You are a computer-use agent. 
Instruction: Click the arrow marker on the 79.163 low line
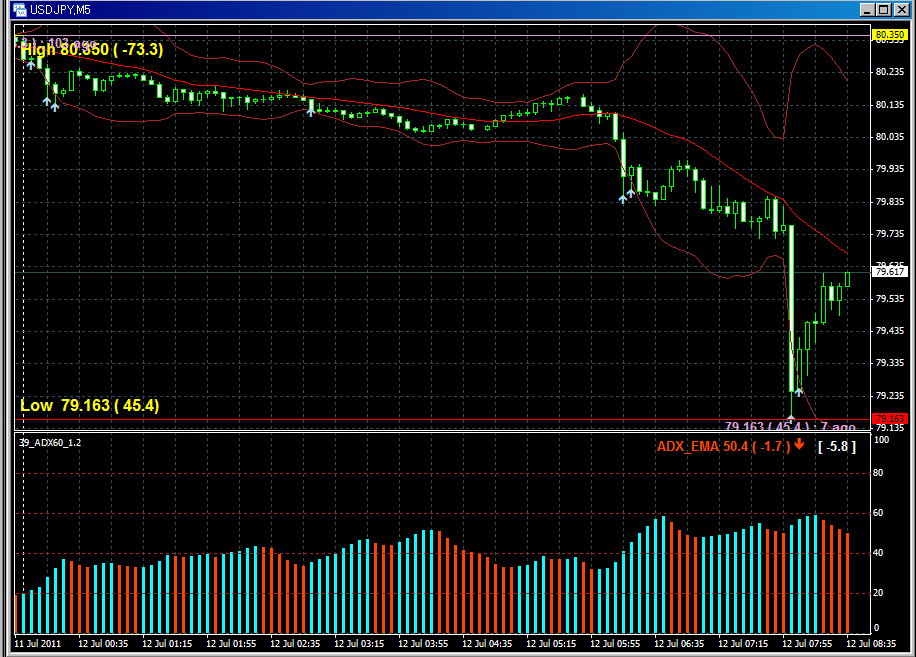point(791,420)
